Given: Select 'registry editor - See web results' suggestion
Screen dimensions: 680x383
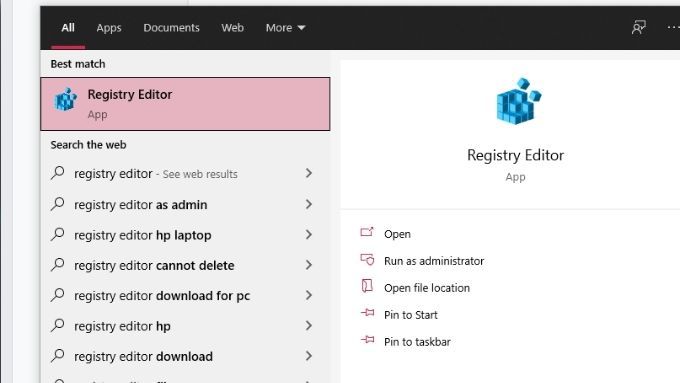Looking at the screenshot, I should pyautogui.click(x=185, y=173).
